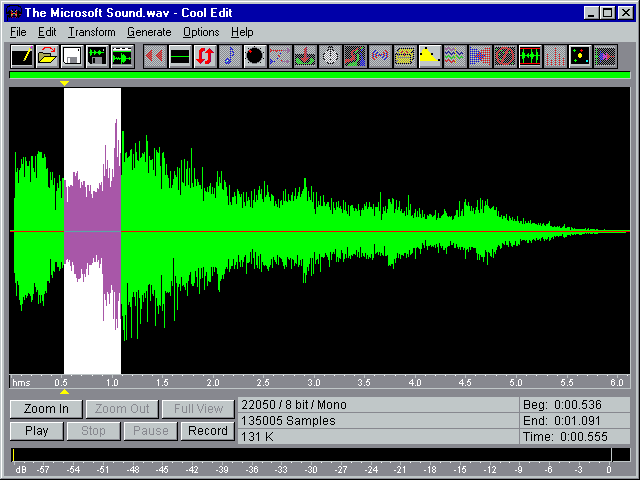Click the green view range bar
This screenshot has width=640, height=480.
point(320,75)
